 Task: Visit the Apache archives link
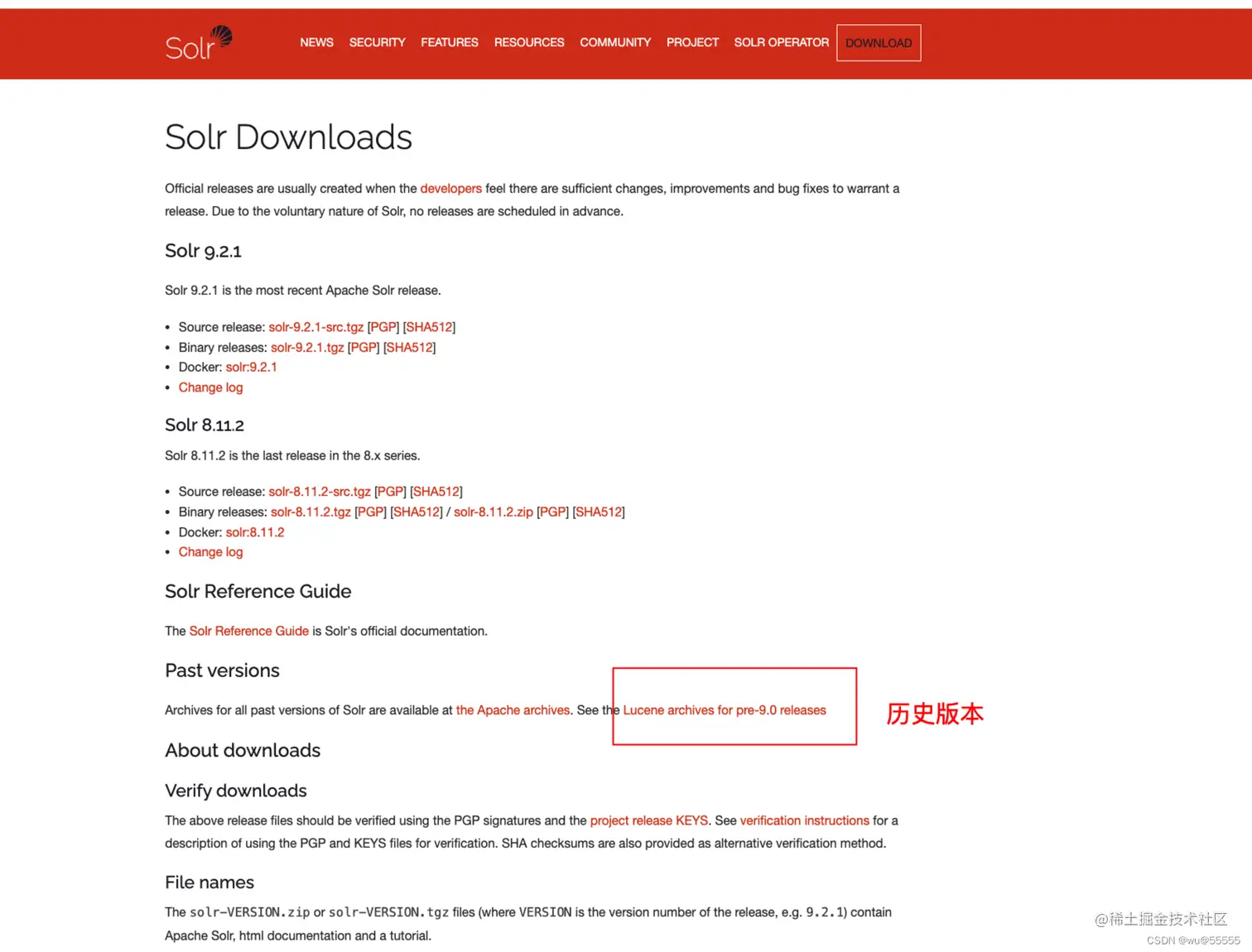point(513,710)
